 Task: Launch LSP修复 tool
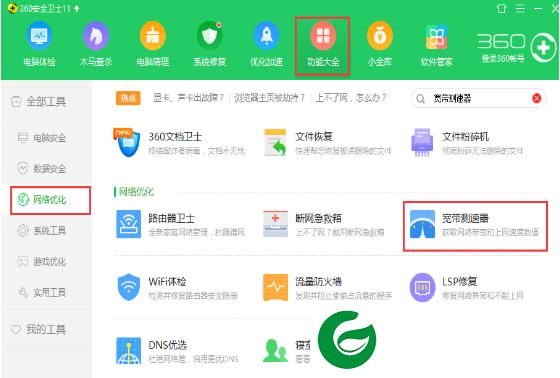[467, 288]
